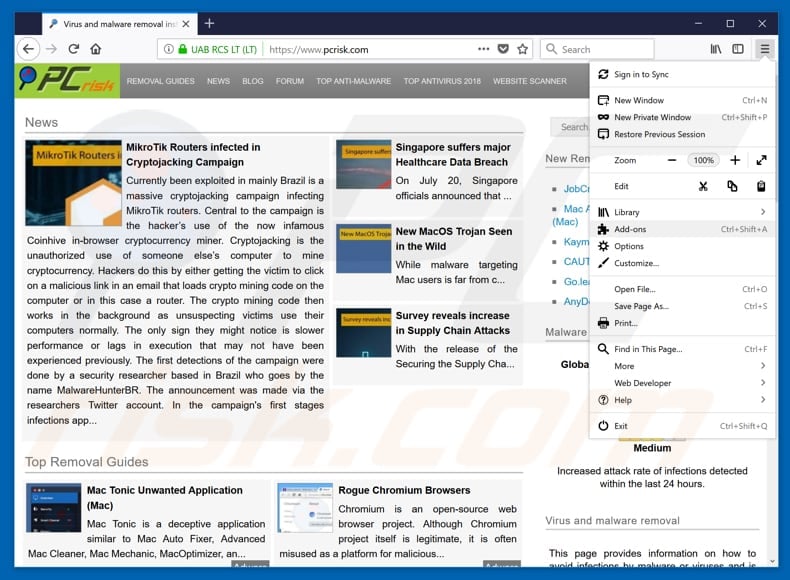The image size is (790, 580).
Task: Open a new tab with plus button
Action: (210, 23)
